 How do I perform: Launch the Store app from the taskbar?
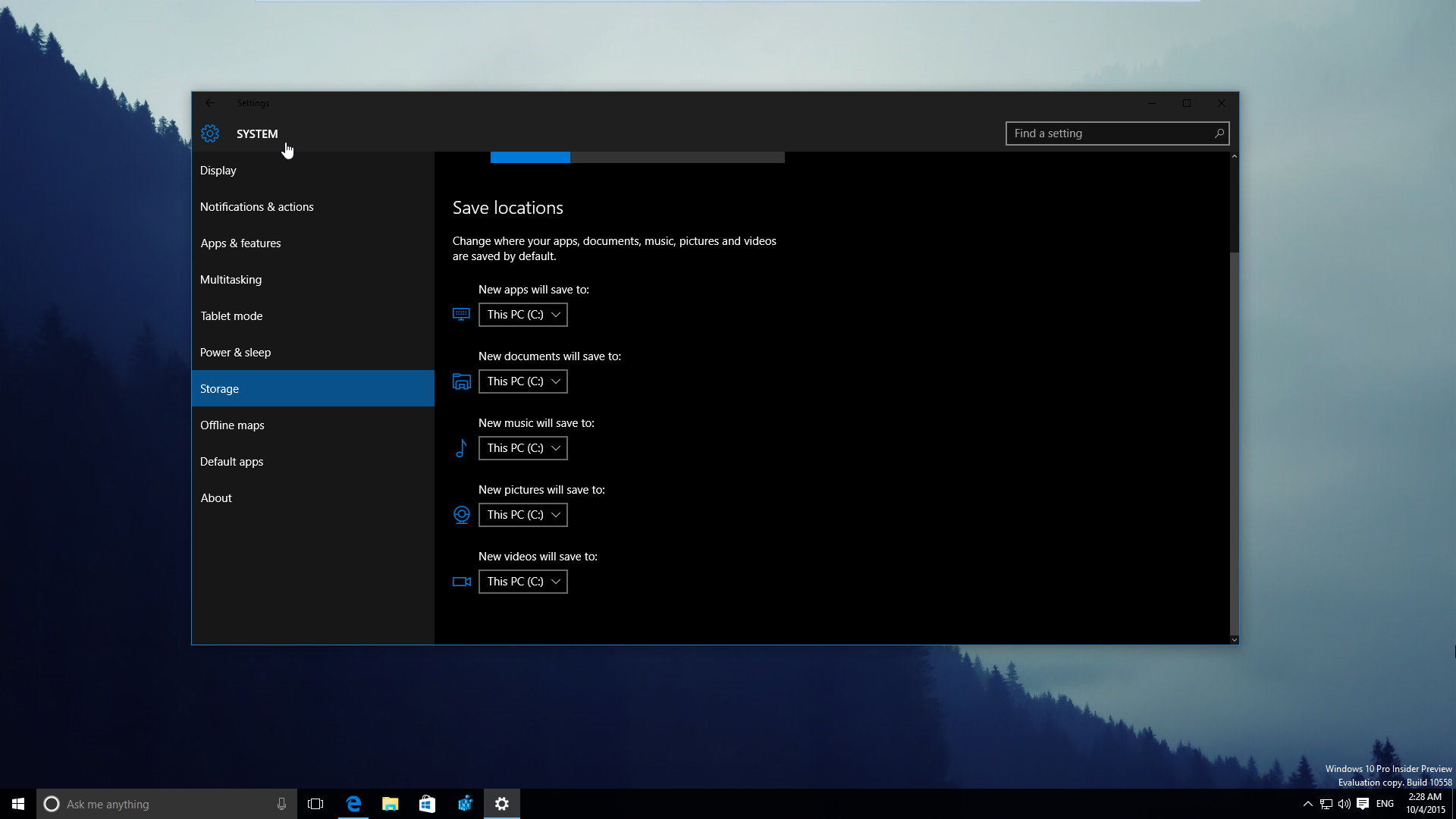(x=427, y=804)
